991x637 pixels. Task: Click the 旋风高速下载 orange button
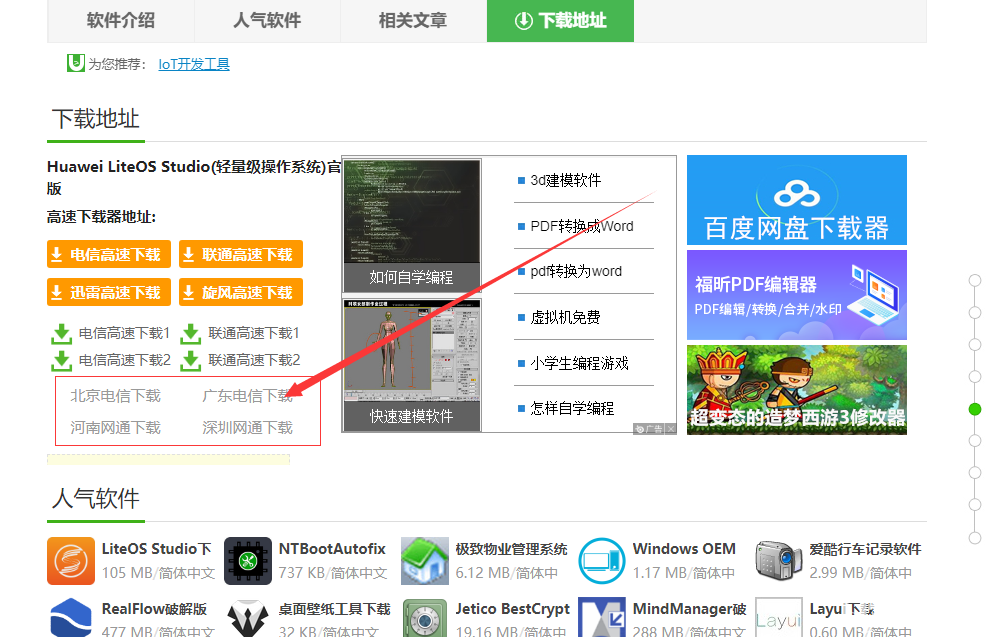[x=241, y=293]
